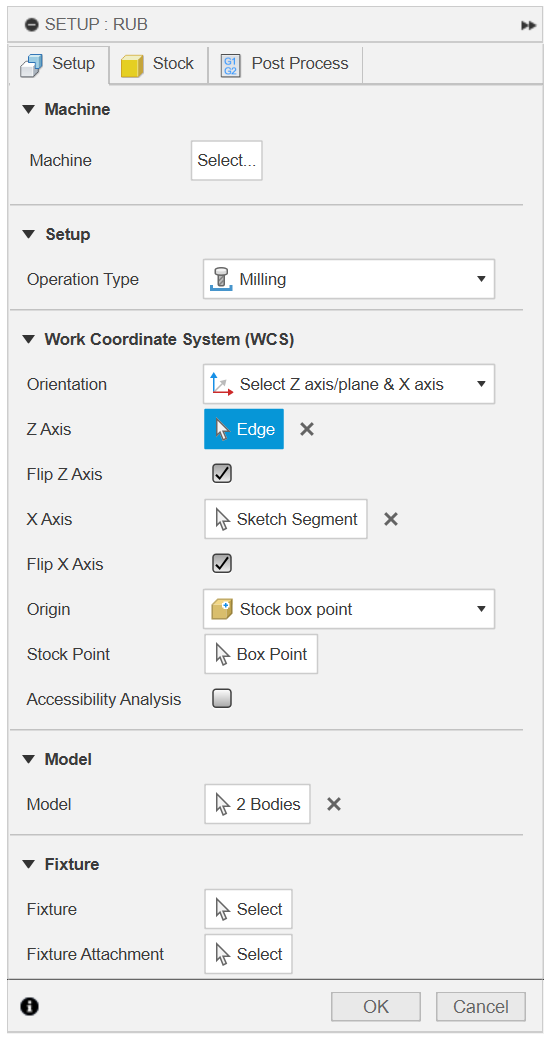The width and height of the screenshot is (549, 1038).
Task: Click the OK button
Action: click(x=375, y=1007)
